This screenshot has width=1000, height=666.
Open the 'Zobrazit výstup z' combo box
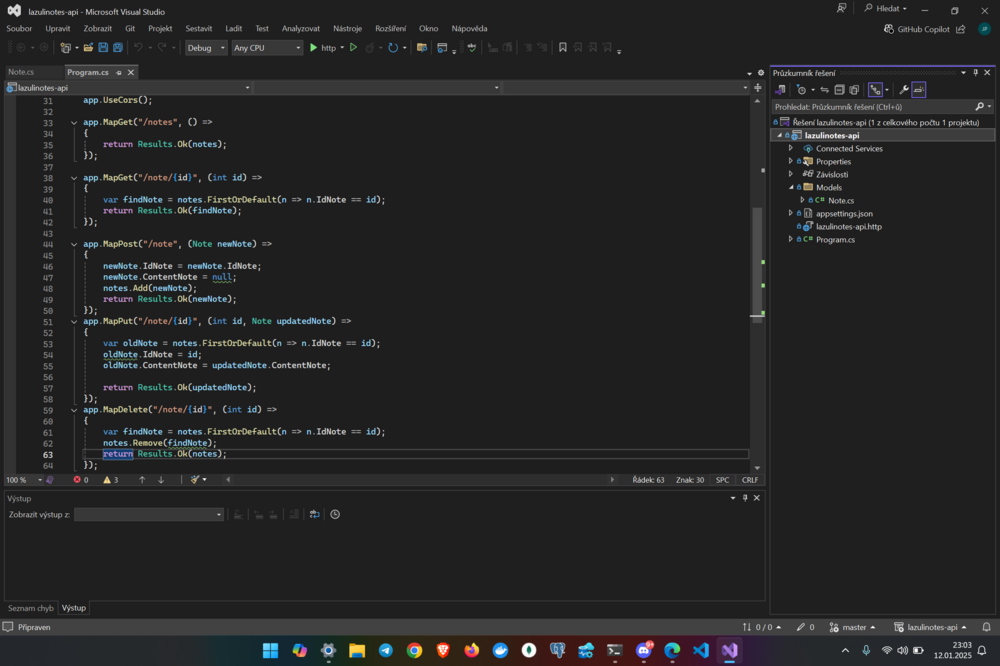[x=149, y=514]
